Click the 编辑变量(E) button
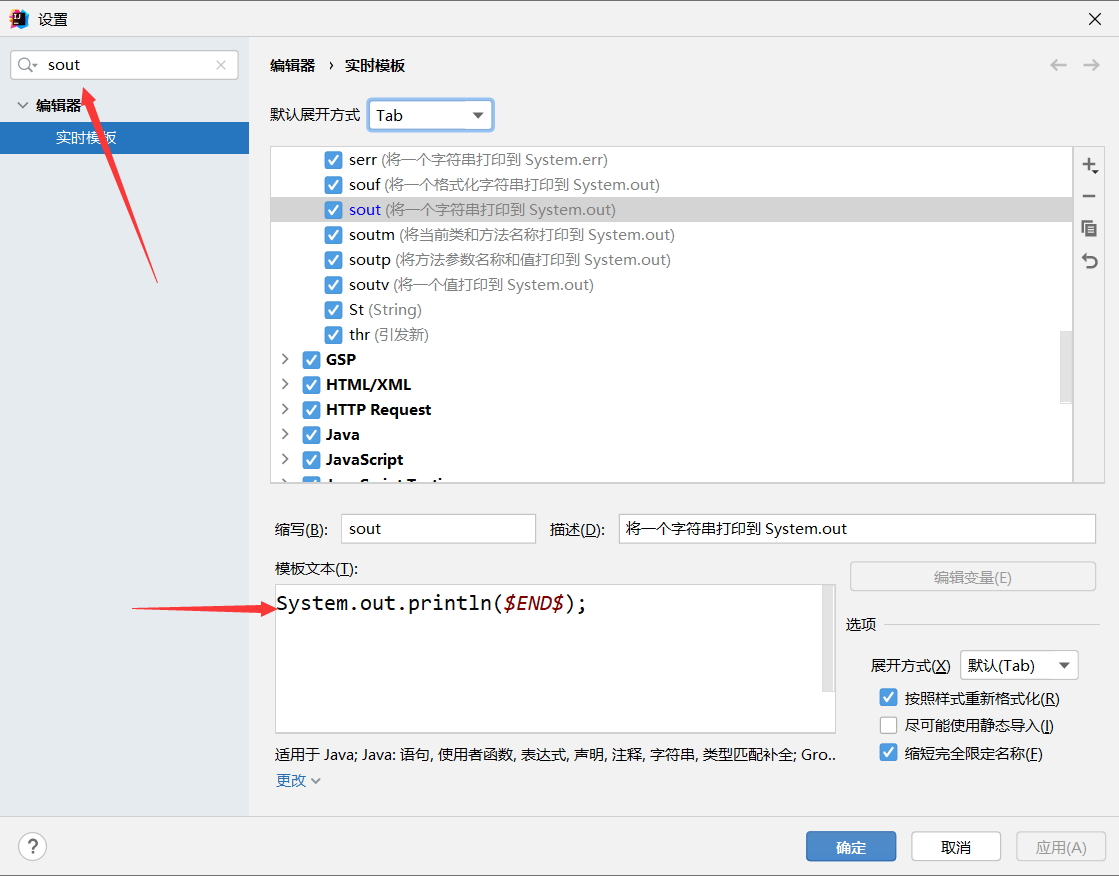 972,576
